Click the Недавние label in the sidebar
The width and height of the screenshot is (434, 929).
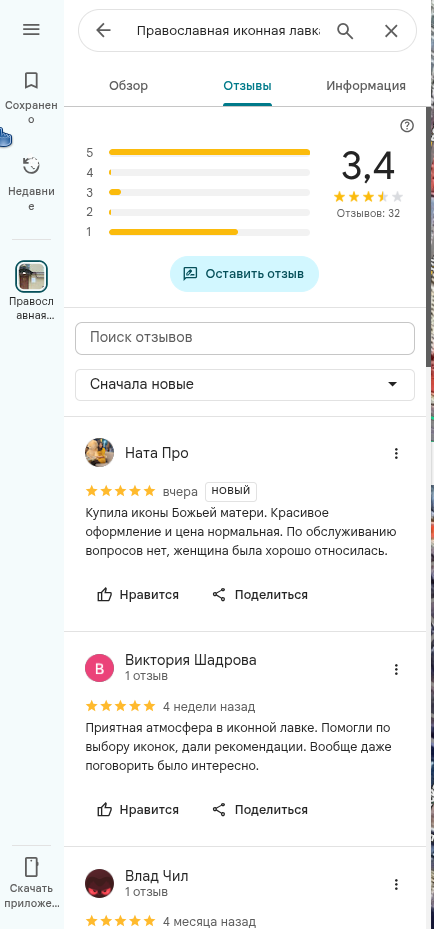[x=31, y=198]
